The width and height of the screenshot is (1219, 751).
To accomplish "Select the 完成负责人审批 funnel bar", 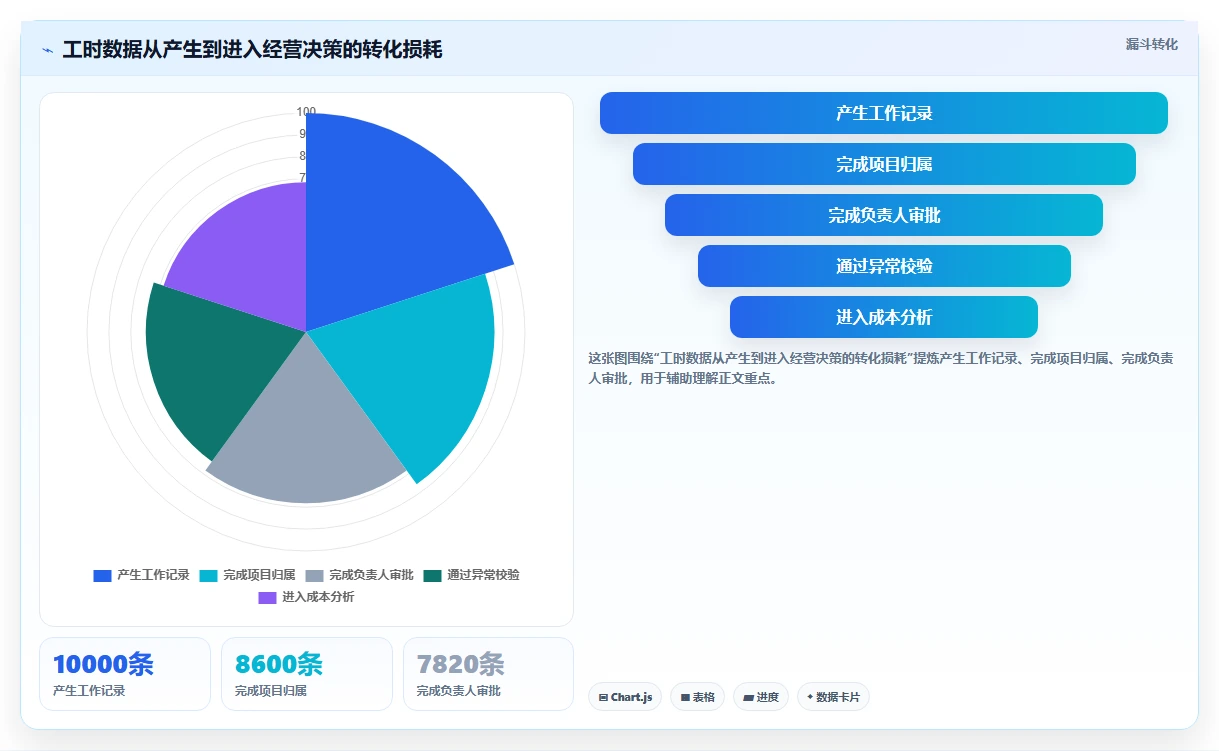I will pos(884,215).
